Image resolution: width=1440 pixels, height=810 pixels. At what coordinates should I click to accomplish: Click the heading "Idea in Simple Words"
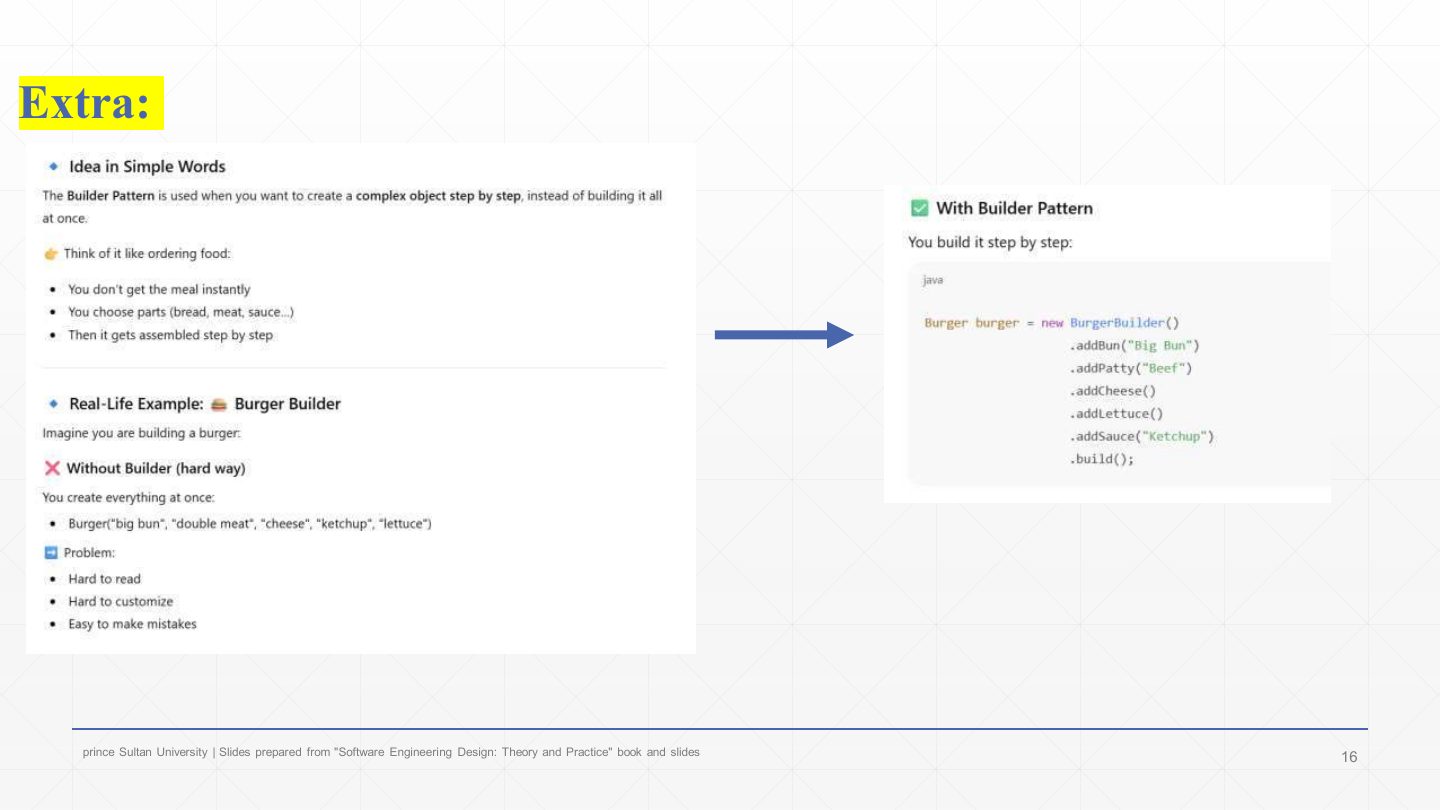(x=147, y=167)
